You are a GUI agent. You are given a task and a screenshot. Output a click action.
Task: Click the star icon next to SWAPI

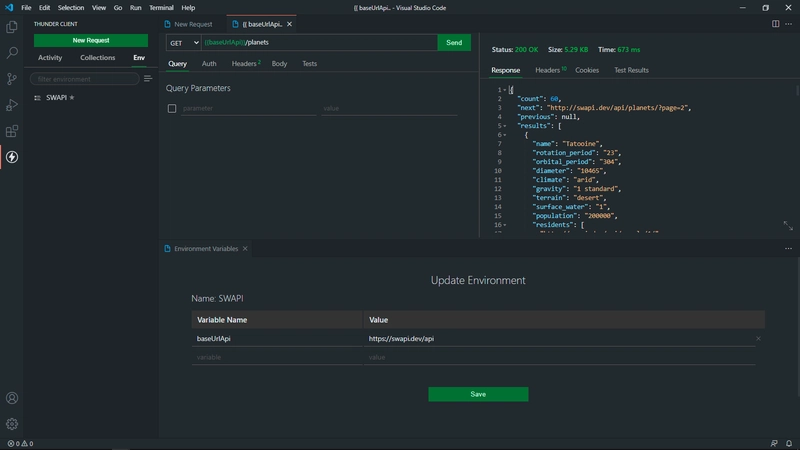(72, 97)
